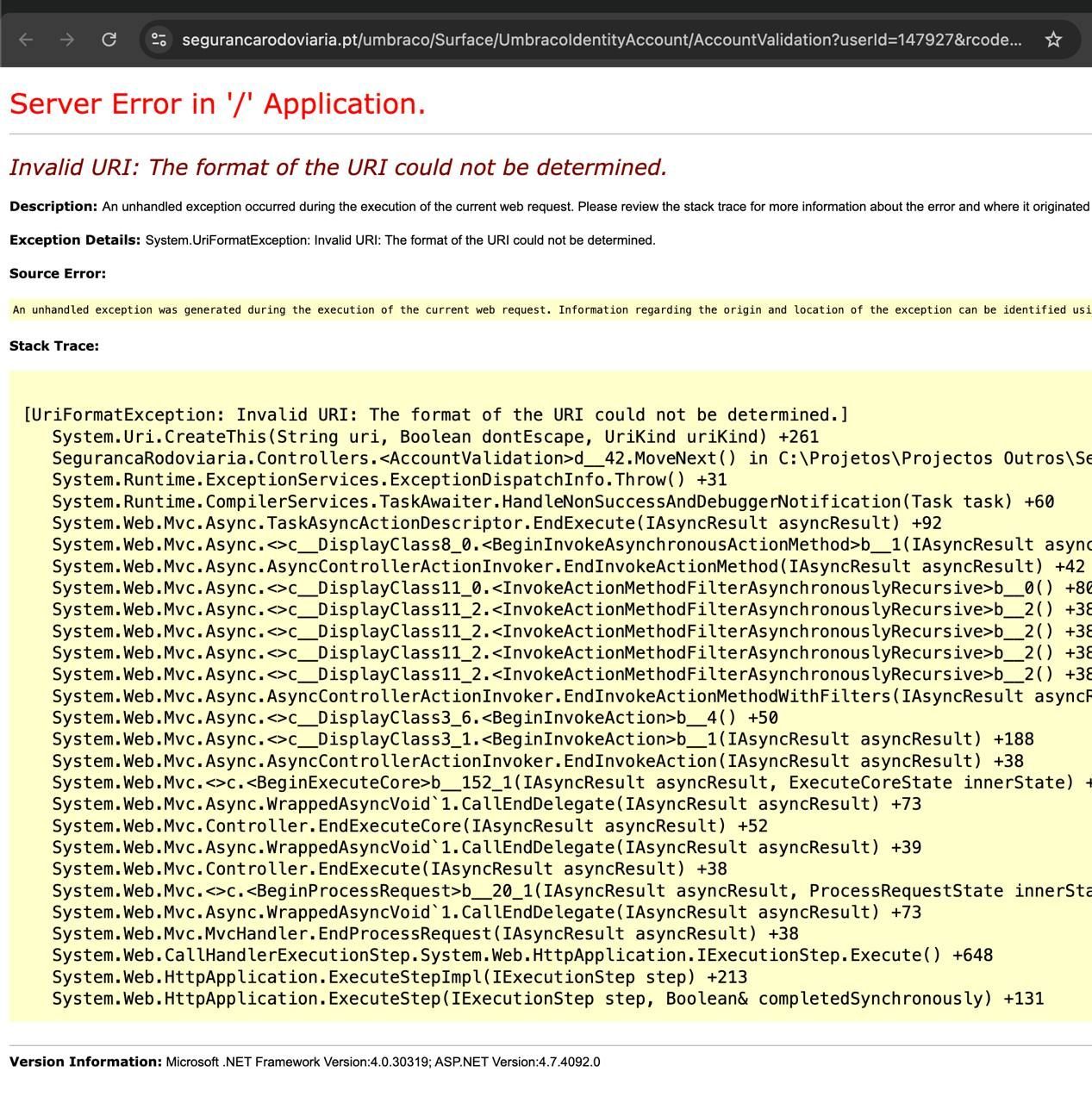Go back to the previous page
Image resolution: width=1092 pixels, height=1103 pixels.
click(x=26, y=40)
